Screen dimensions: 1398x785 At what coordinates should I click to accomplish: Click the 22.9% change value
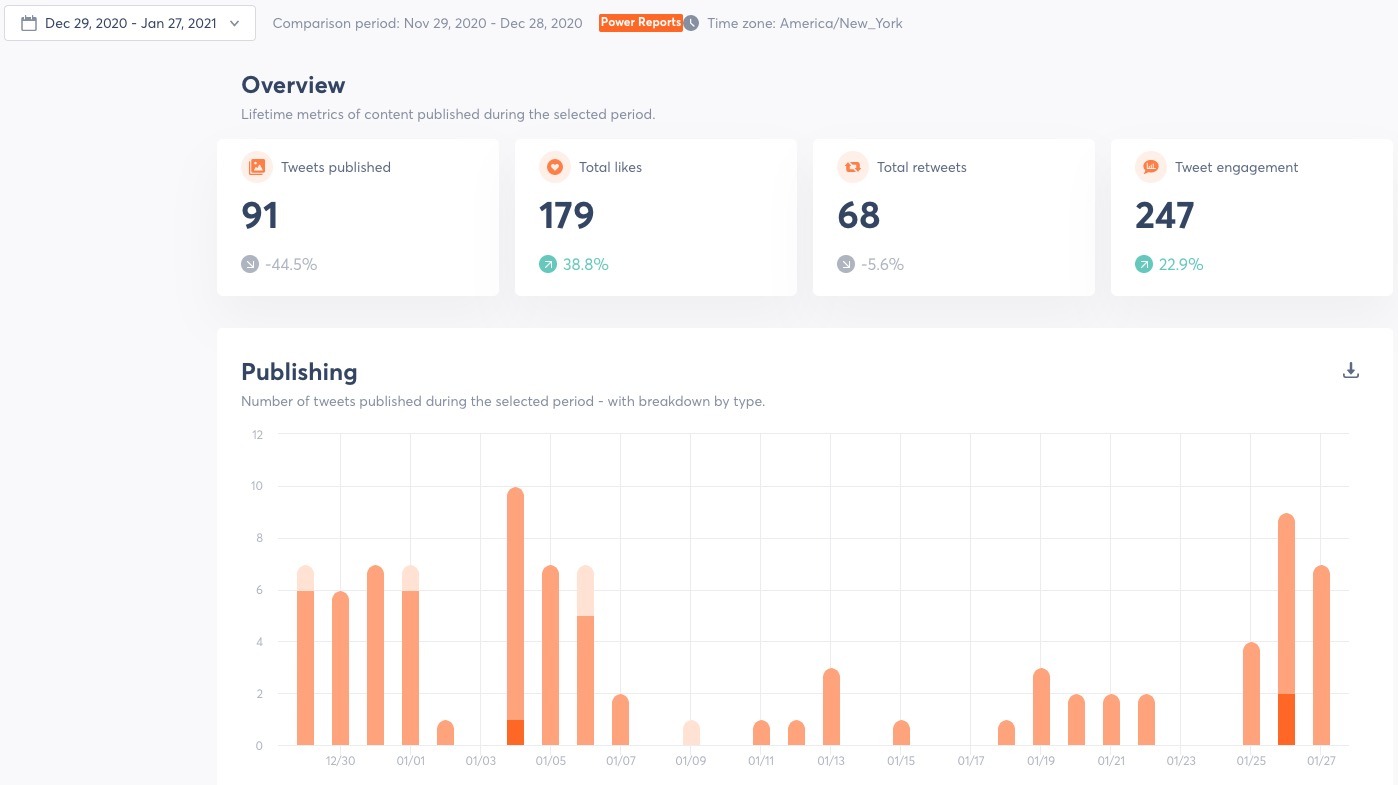coord(1181,265)
